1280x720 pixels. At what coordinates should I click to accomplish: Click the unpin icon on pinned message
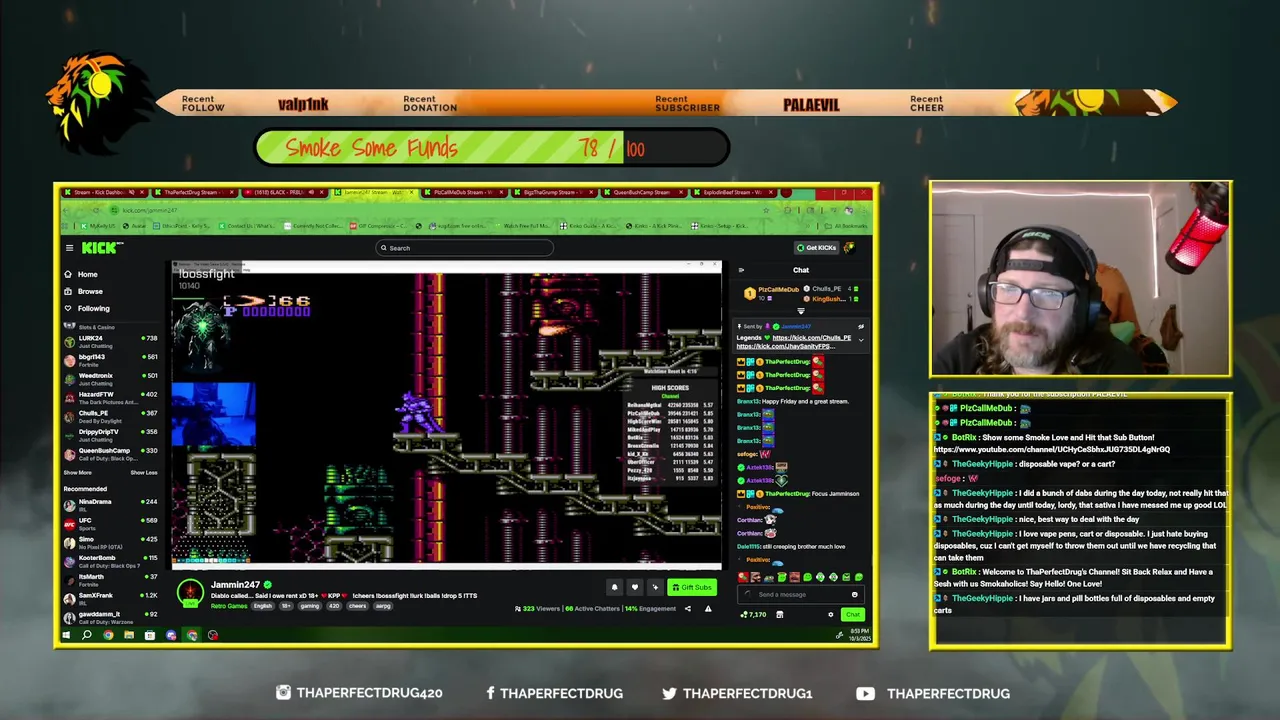(x=861, y=326)
